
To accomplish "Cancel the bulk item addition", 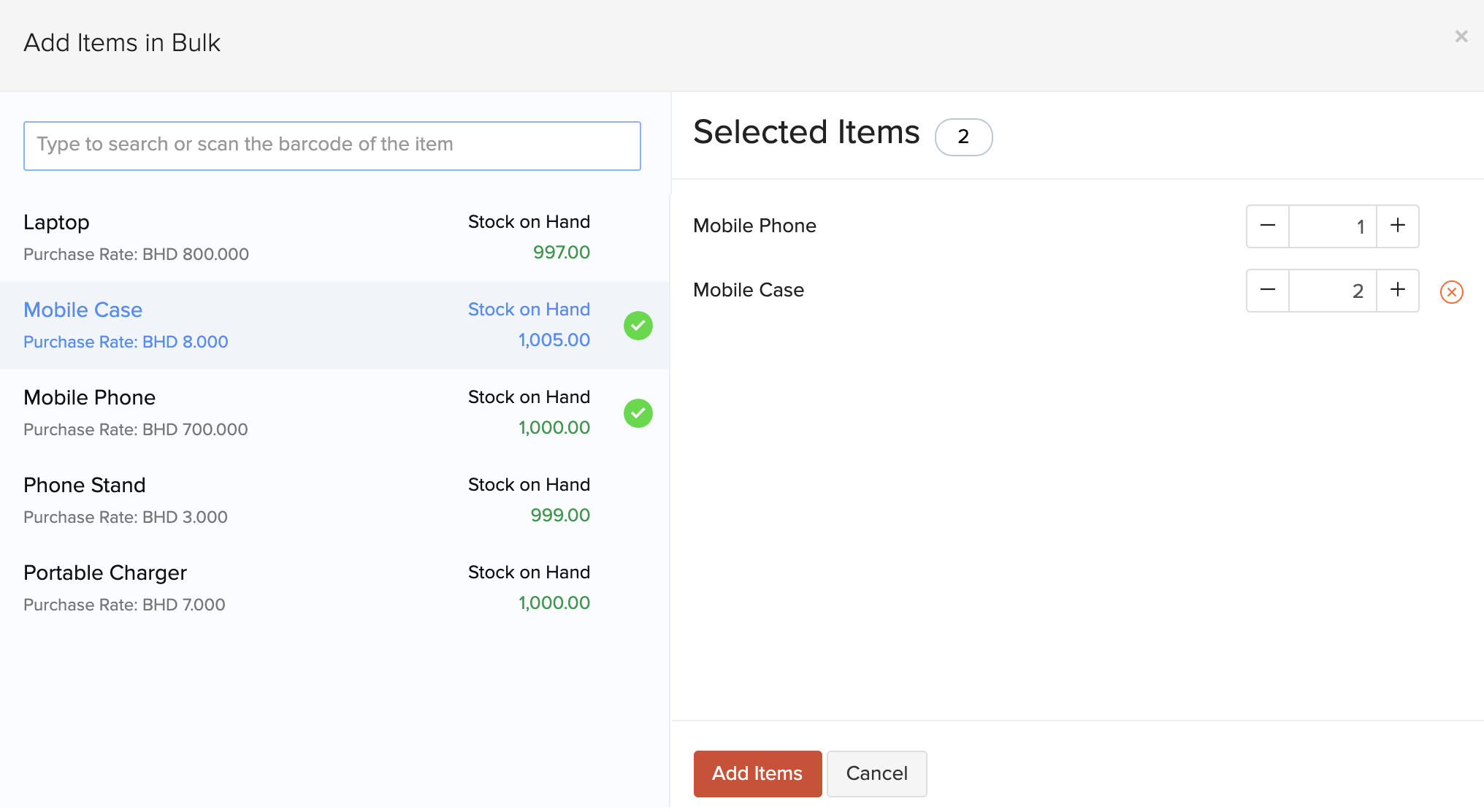I will [x=876, y=773].
